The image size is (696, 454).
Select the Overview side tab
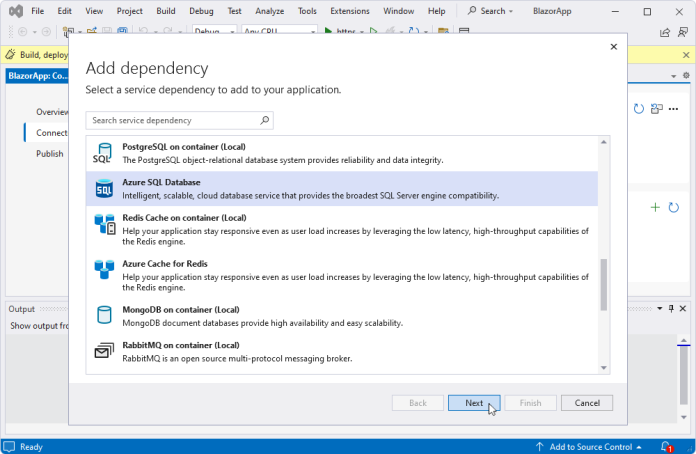coord(52,112)
